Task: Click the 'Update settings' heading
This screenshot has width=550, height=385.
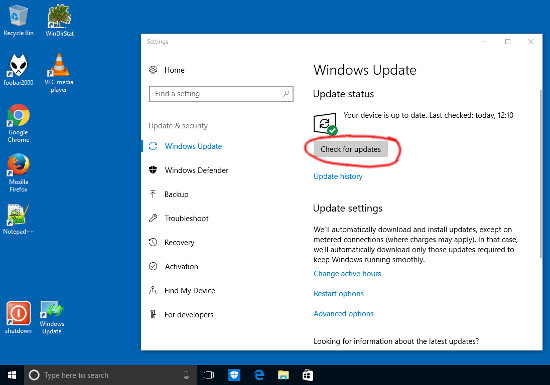Action: coord(348,208)
